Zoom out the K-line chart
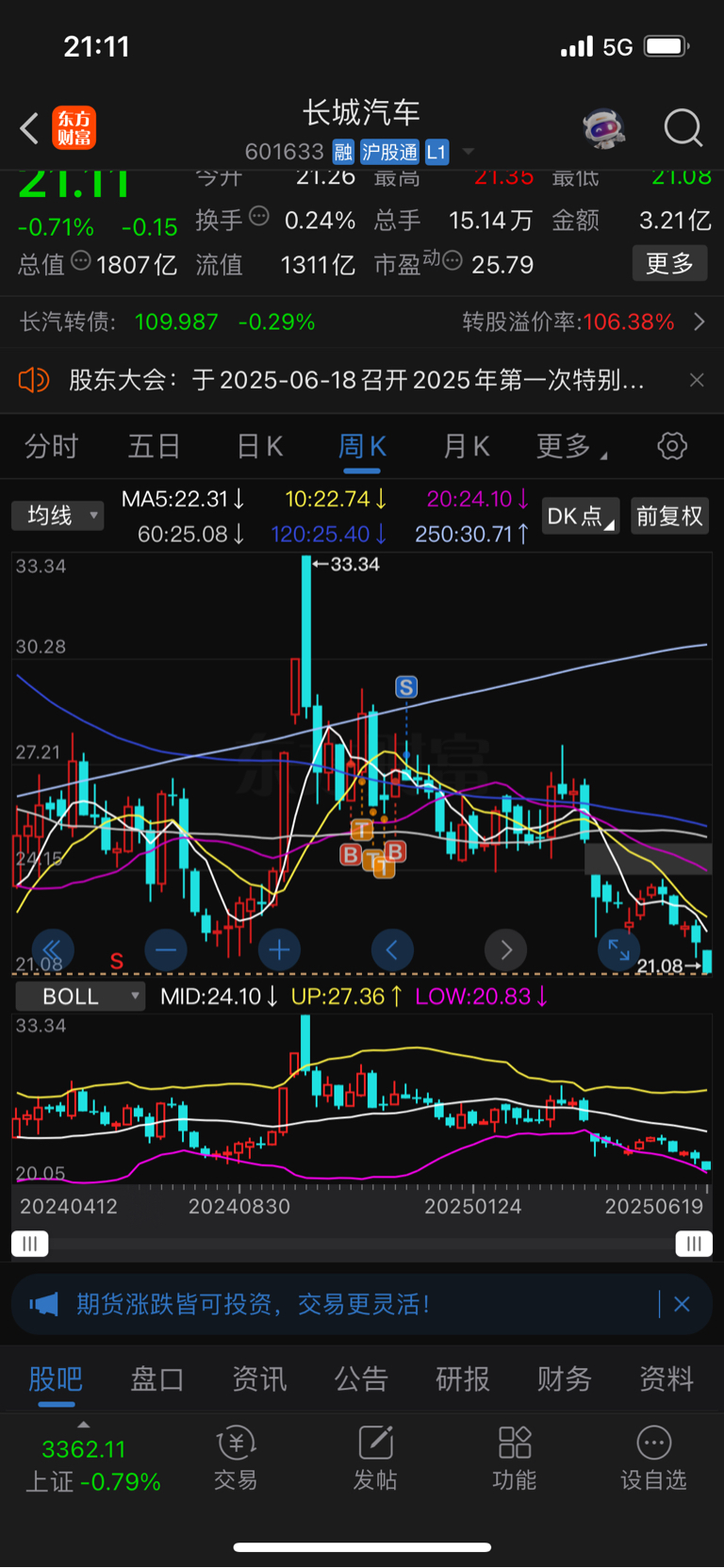Viewport: 724px width, 1568px height. tap(166, 949)
